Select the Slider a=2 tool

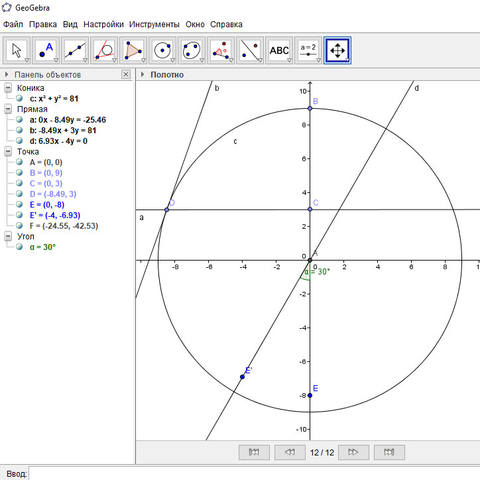pos(308,50)
